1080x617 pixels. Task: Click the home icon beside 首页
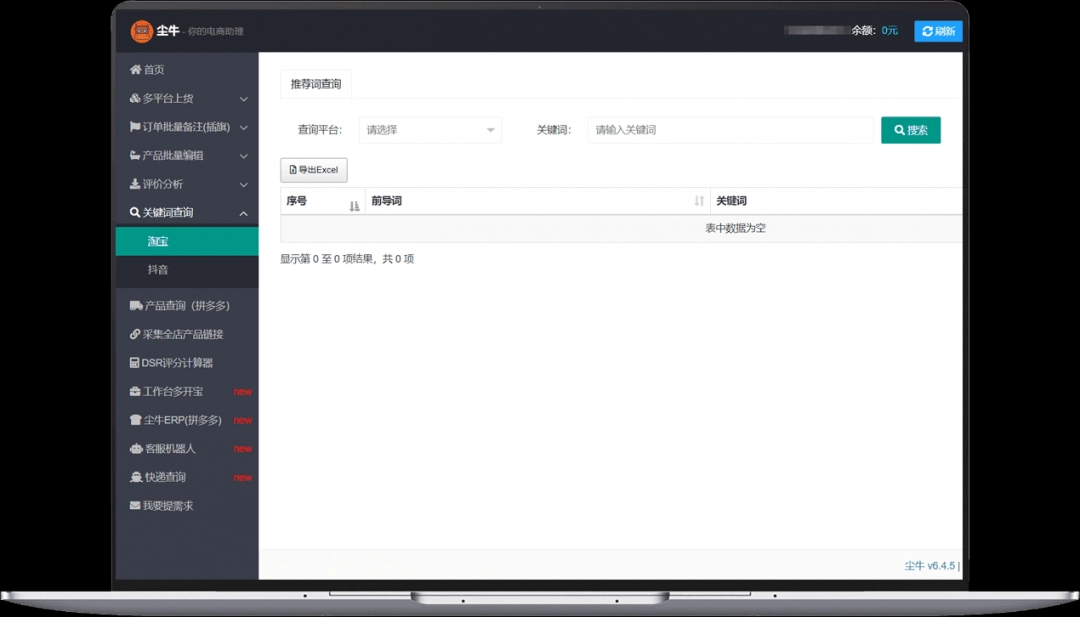135,70
